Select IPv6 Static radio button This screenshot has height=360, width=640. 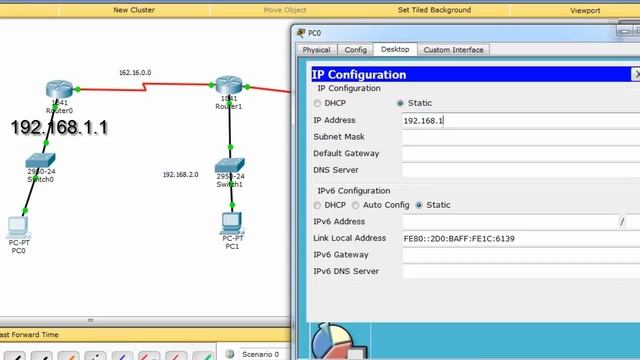419,205
